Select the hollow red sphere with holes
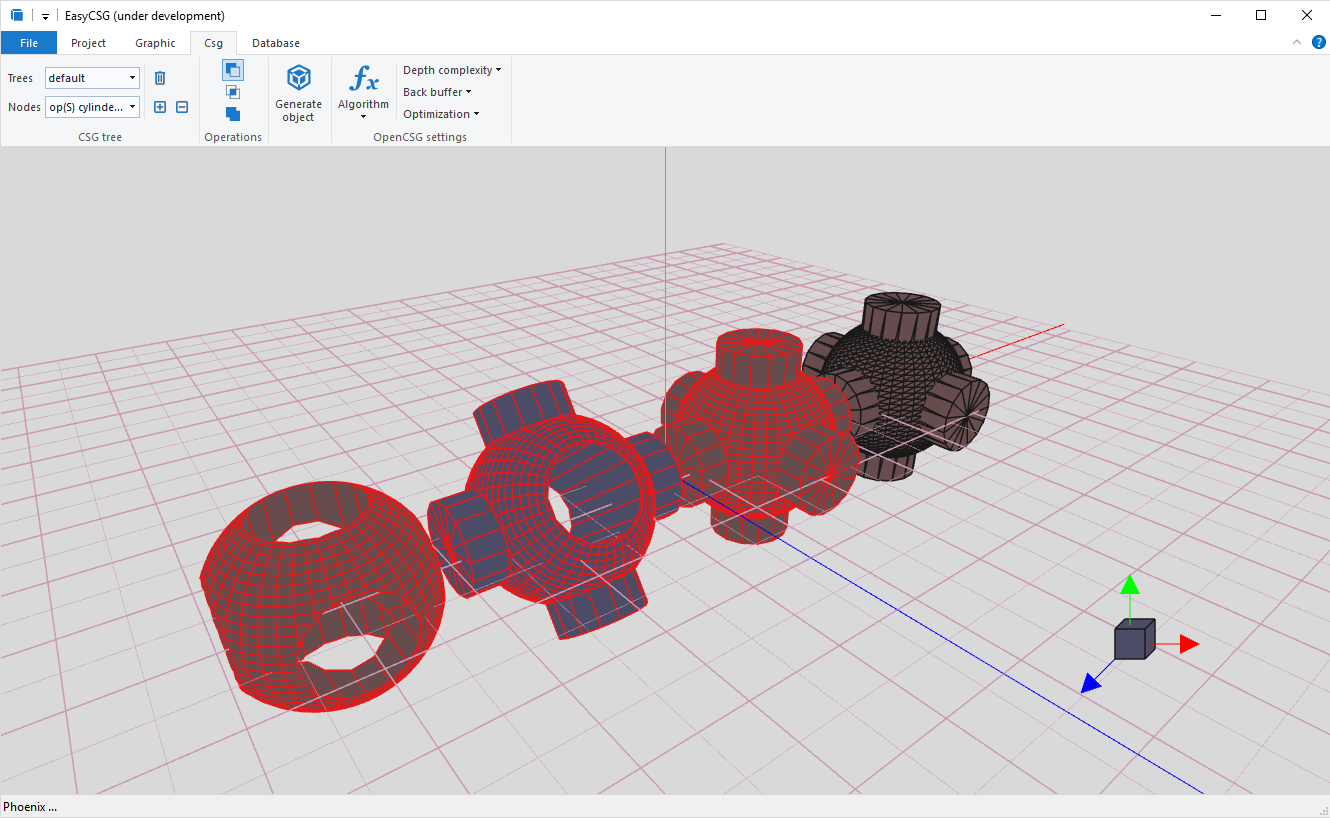The width and height of the screenshot is (1330, 818). [x=320, y=595]
